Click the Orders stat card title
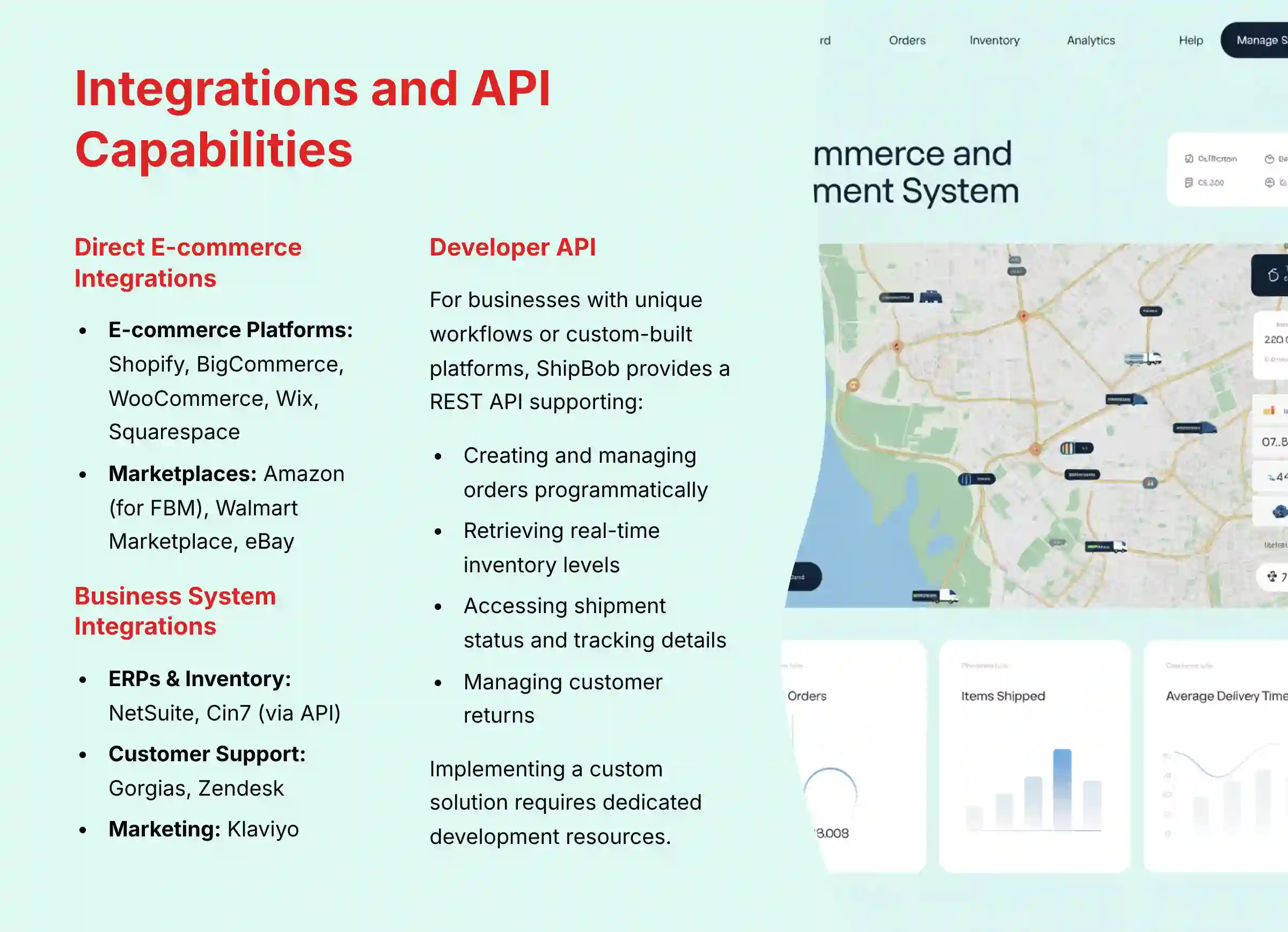The width and height of the screenshot is (1288, 932). (x=807, y=696)
